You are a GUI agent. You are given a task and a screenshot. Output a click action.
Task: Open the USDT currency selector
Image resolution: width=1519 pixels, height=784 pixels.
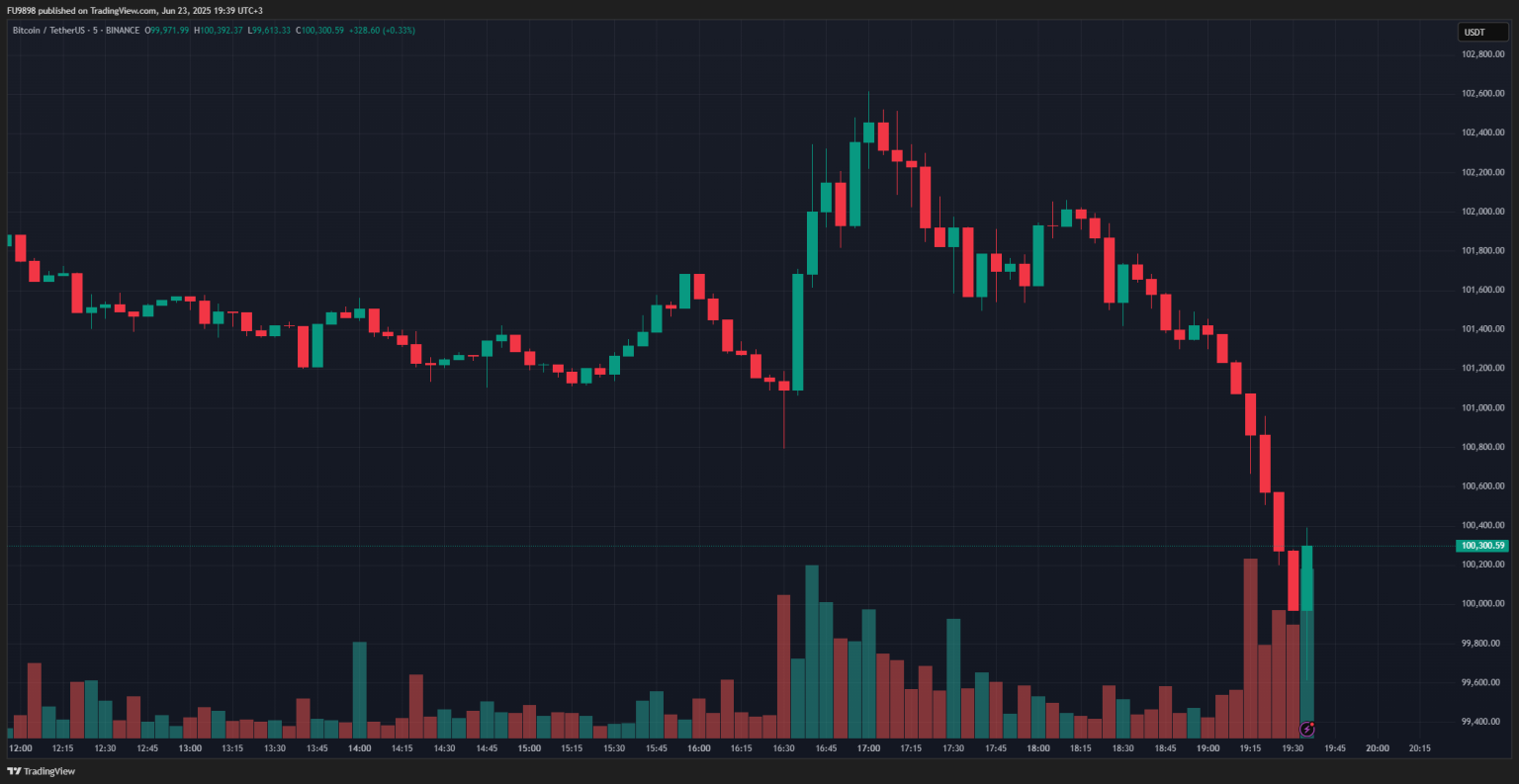click(x=1481, y=32)
